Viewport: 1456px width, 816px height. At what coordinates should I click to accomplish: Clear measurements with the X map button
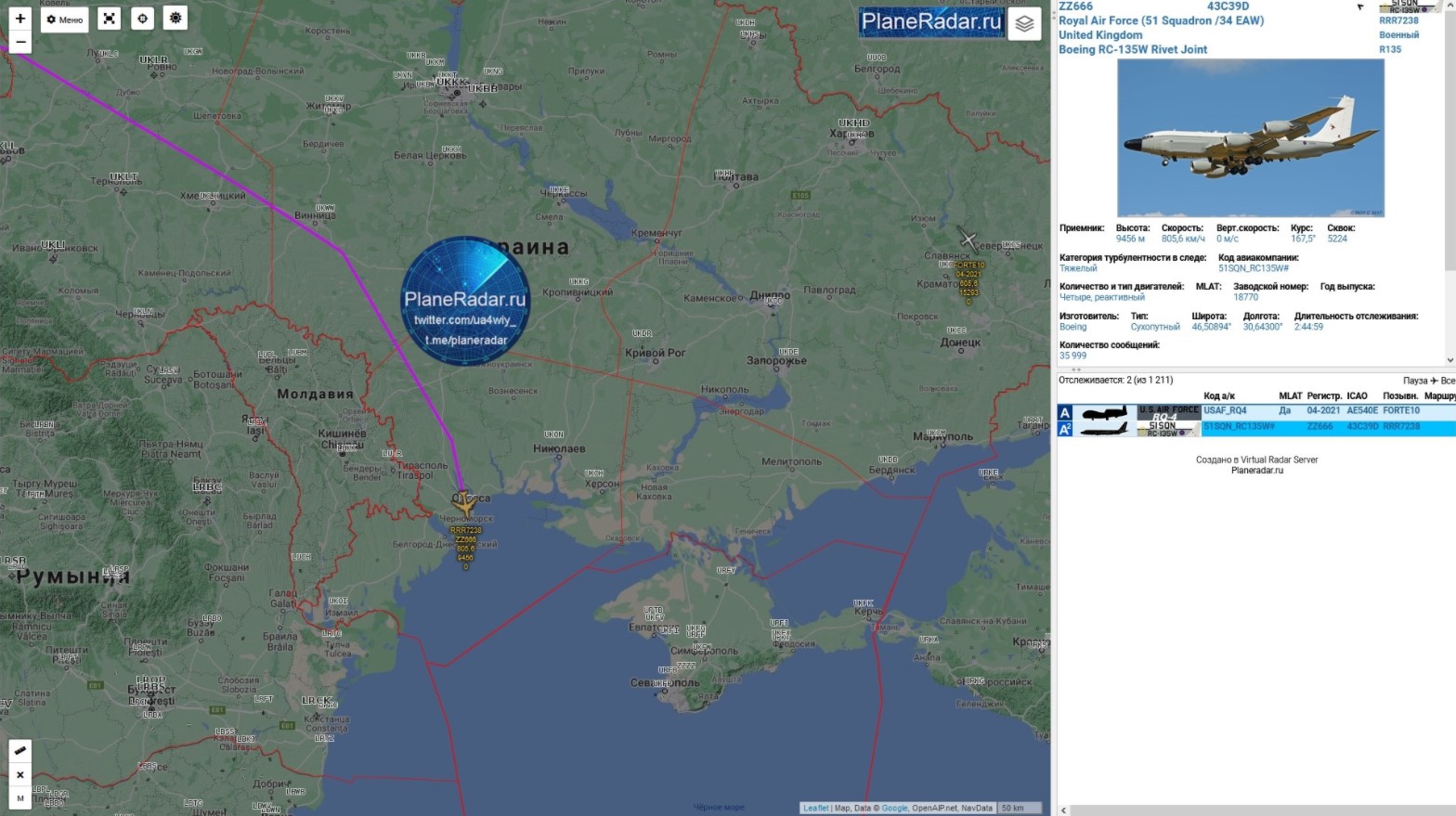point(20,774)
